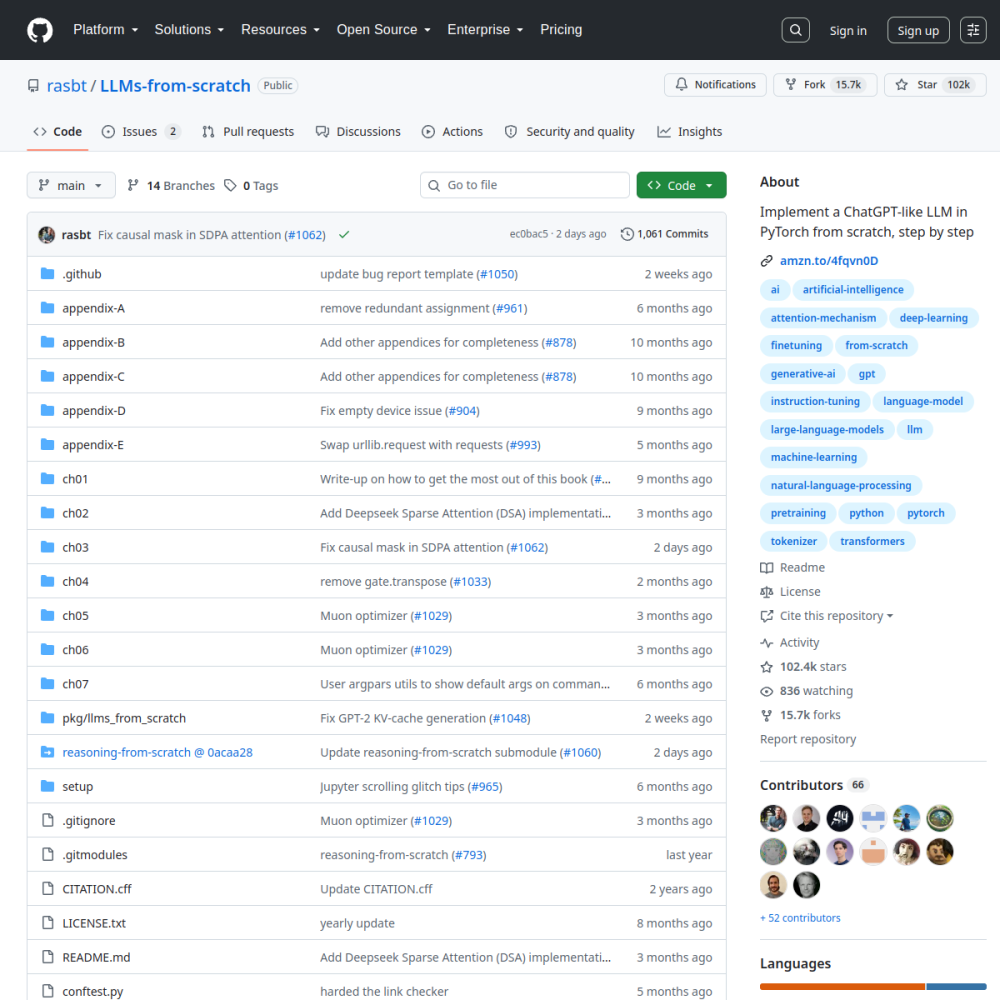This screenshot has height=1000, width=1000.
Task: Open commit hash ec0bac5
Action: (x=528, y=234)
